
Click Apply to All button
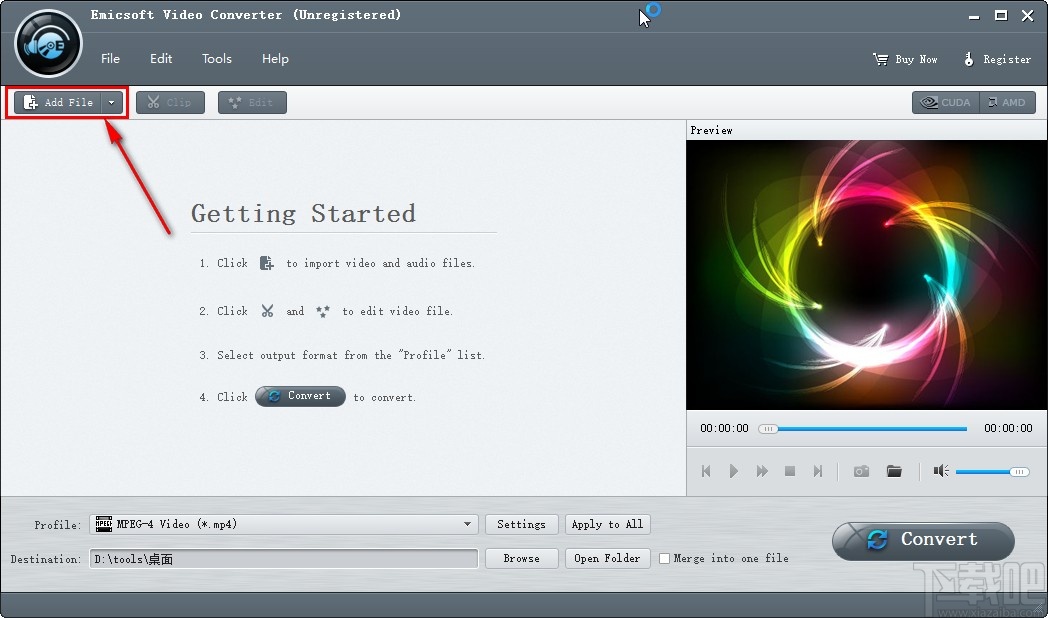tap(607, 524)
